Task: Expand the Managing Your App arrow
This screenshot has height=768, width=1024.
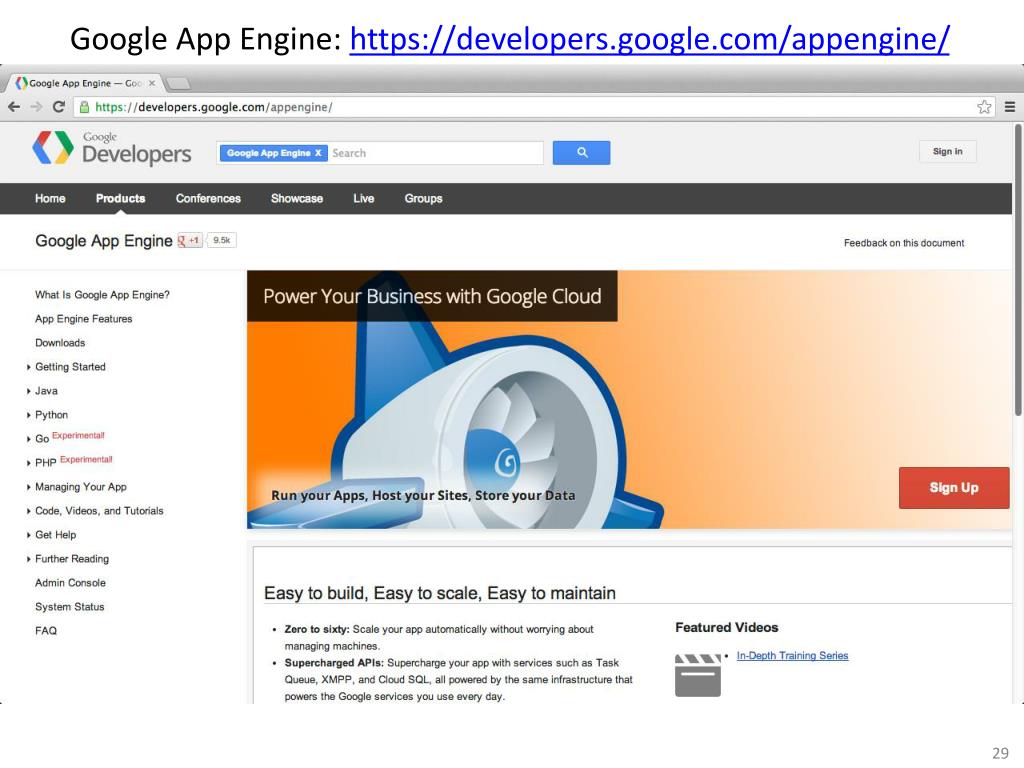Action: point(29,487)
